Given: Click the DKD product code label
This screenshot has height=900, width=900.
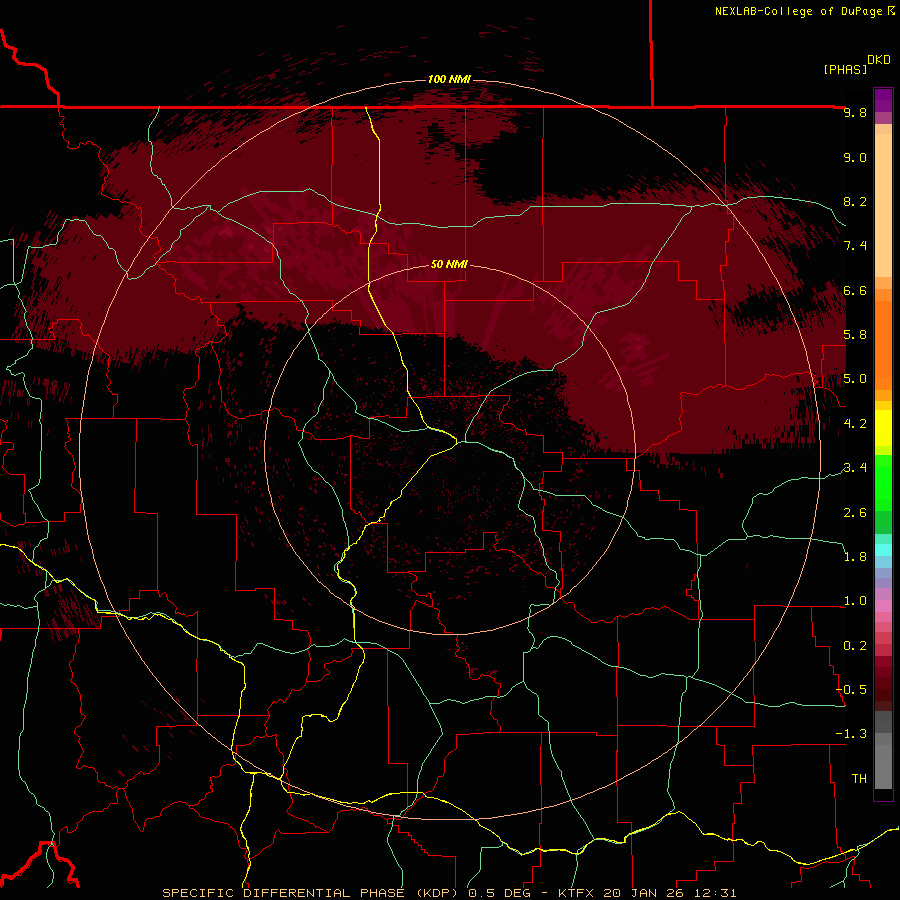Looking at the screenshot, I should coord(879,60).
